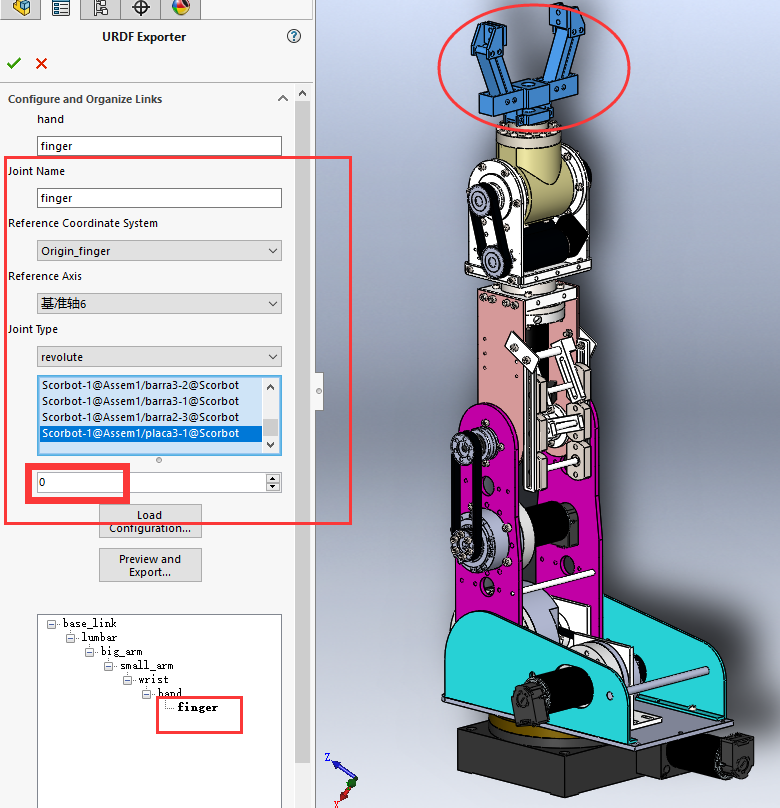The height and width of the screenshot is (808, 780).
Task: Cancel with the red X icon
Action: point(41,63)
